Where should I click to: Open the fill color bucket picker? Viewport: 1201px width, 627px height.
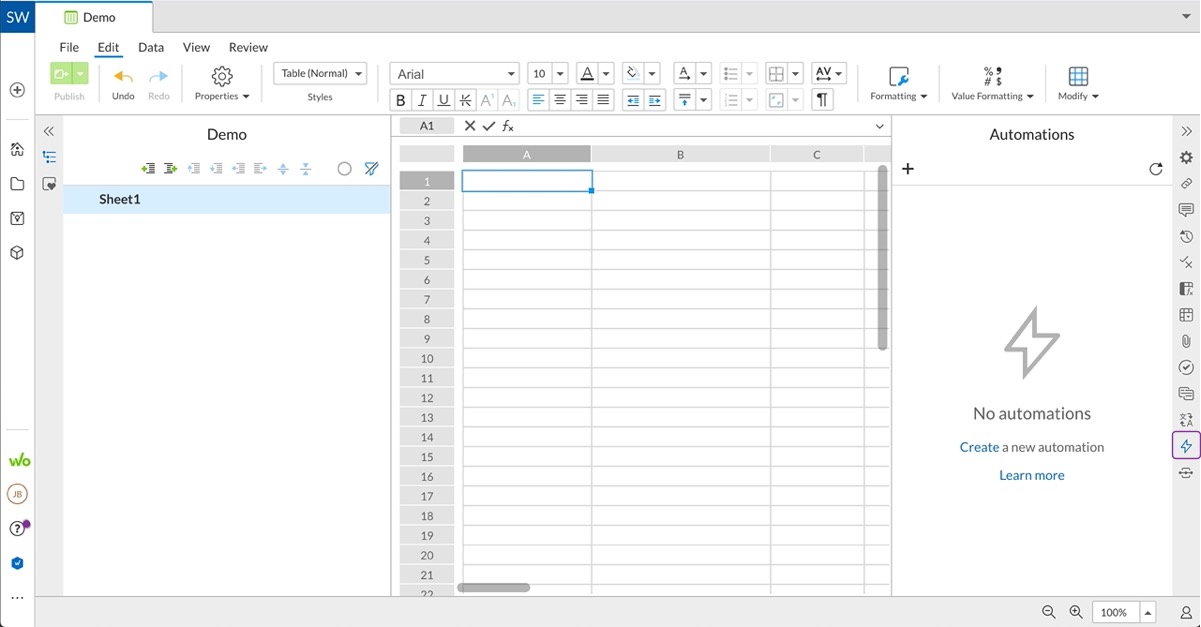632,74
